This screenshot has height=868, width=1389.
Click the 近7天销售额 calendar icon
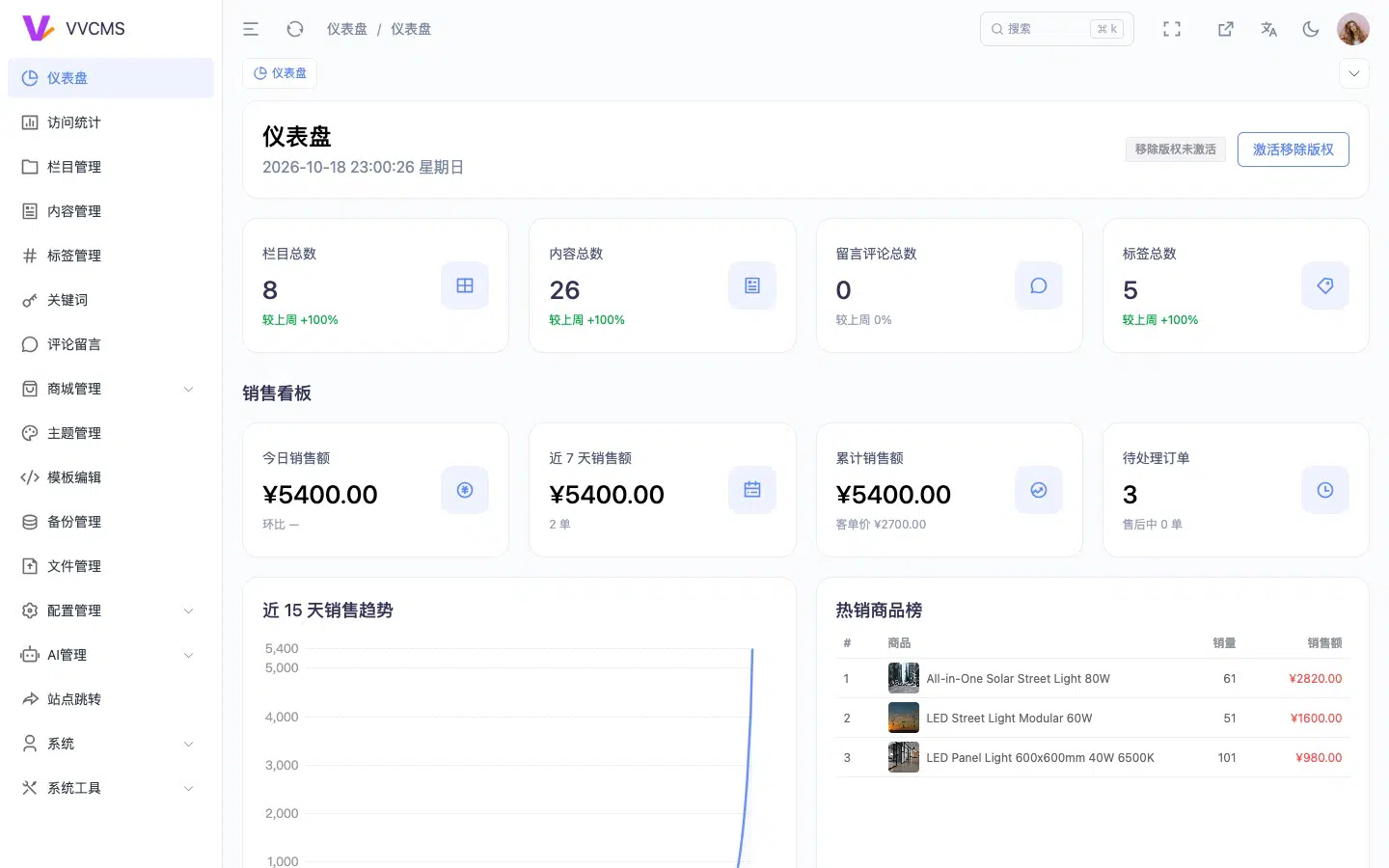click(752, 490)
